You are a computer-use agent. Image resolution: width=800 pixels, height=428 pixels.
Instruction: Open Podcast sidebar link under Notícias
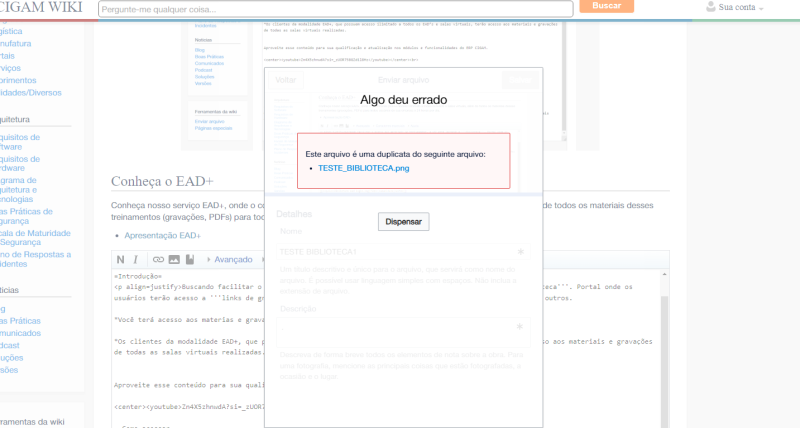click(10, 345)
